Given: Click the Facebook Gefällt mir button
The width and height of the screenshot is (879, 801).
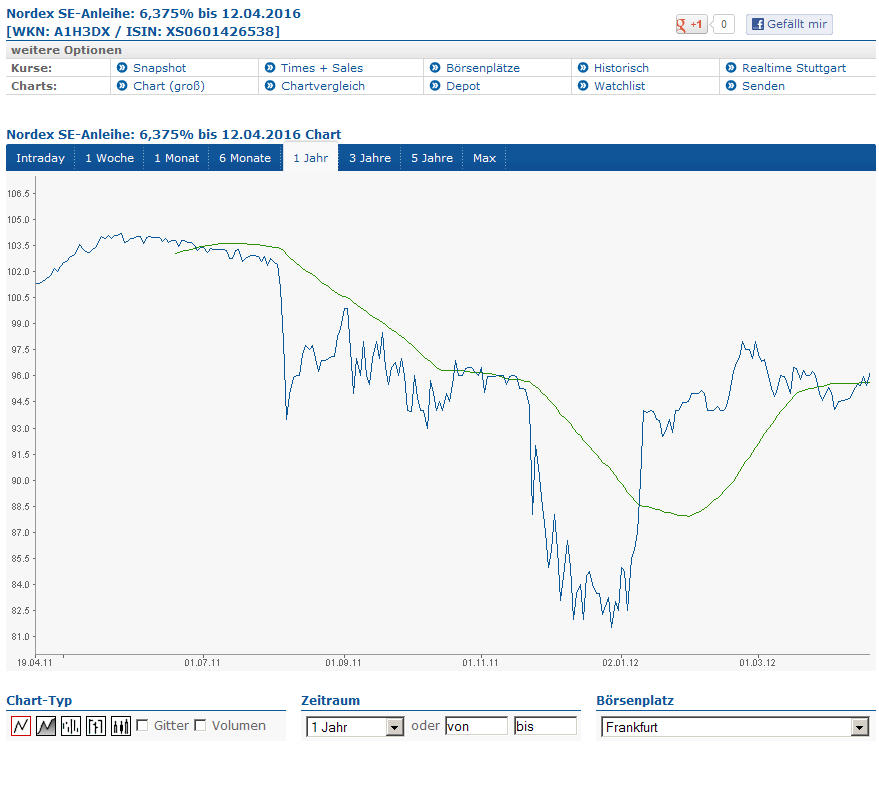Looking at the screenshot, I should click(x=789, y=24).
